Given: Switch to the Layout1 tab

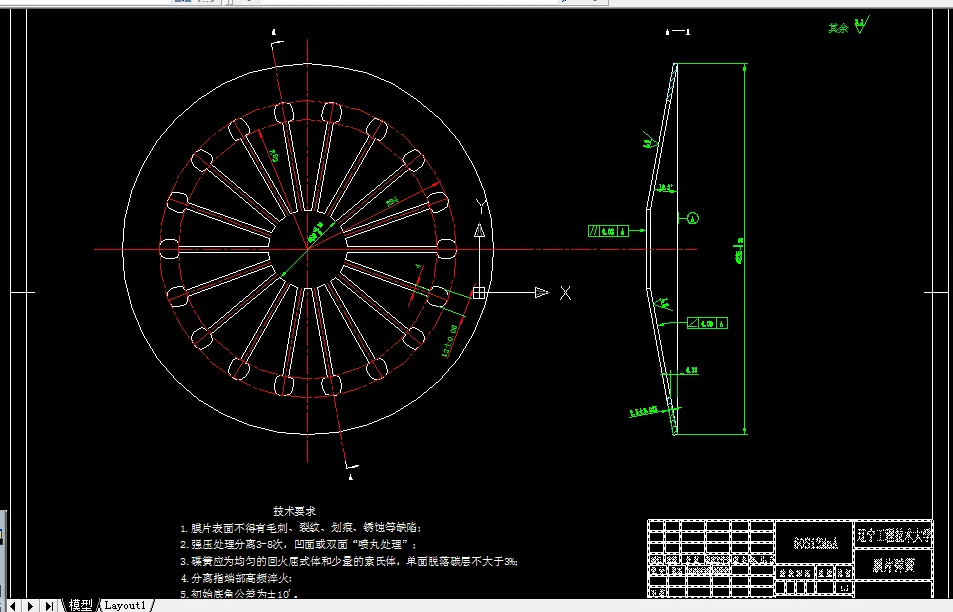Looking at the screenshot, I should 125,605.
